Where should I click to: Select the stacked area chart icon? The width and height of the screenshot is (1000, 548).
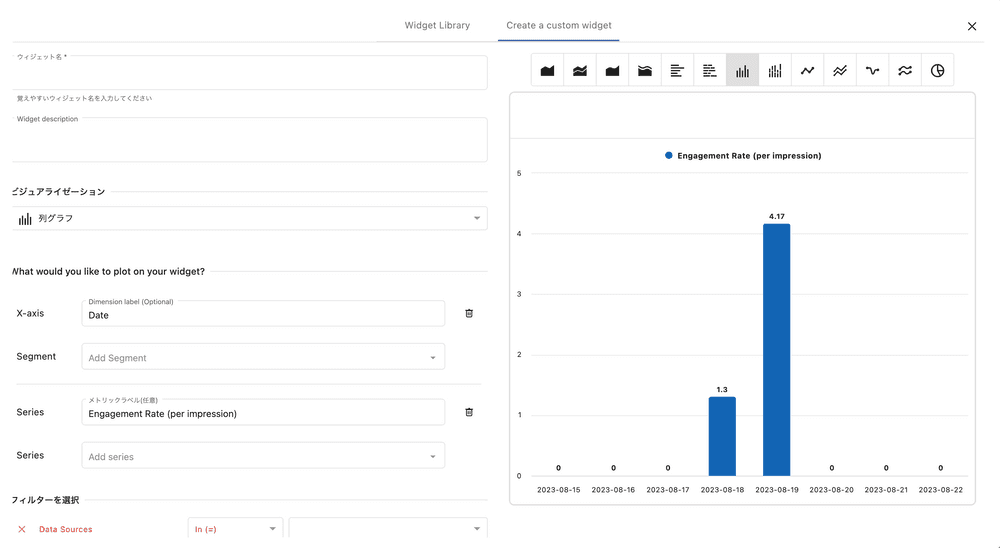[580, 70]
